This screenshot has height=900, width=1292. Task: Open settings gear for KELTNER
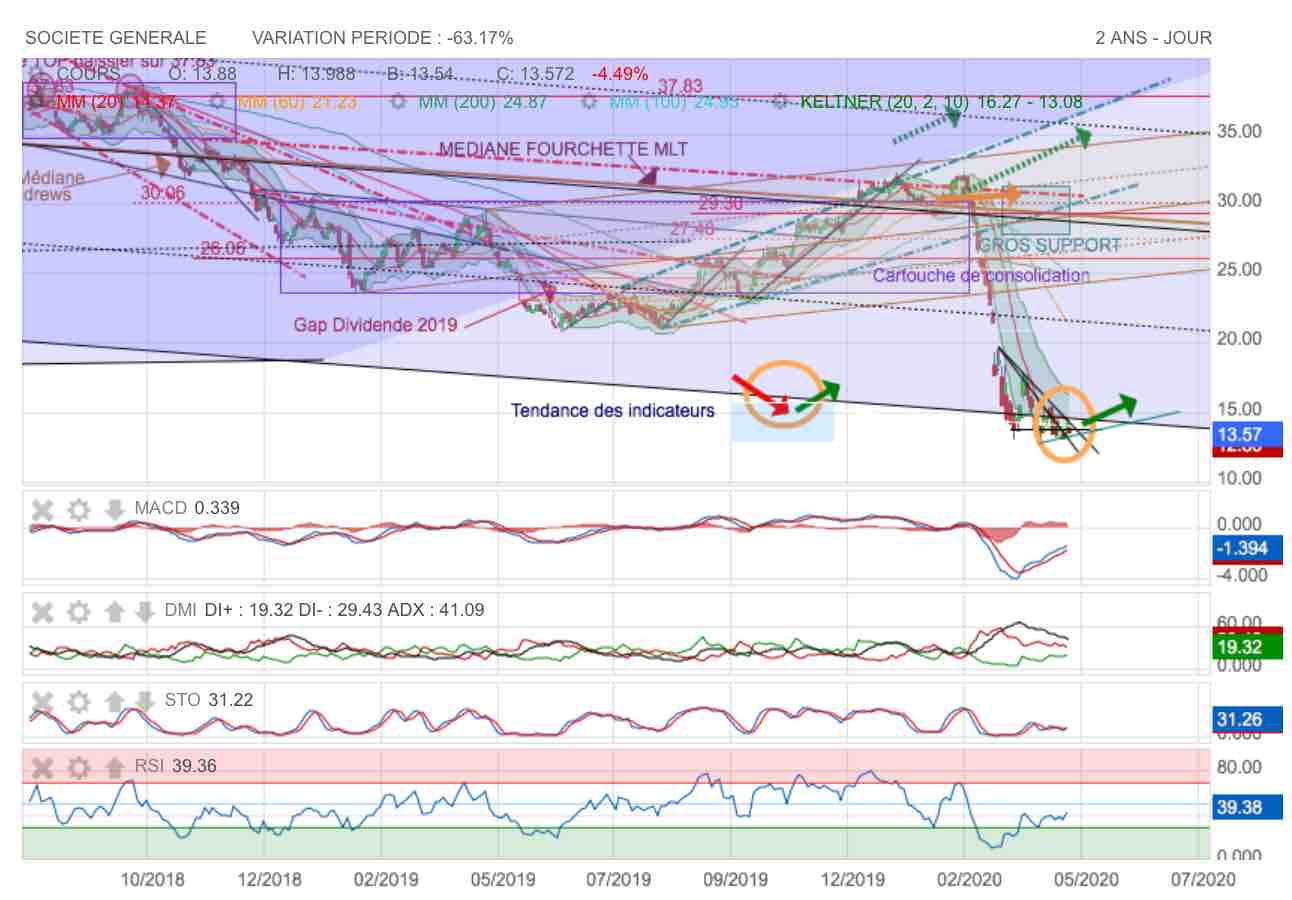(782, 102)
